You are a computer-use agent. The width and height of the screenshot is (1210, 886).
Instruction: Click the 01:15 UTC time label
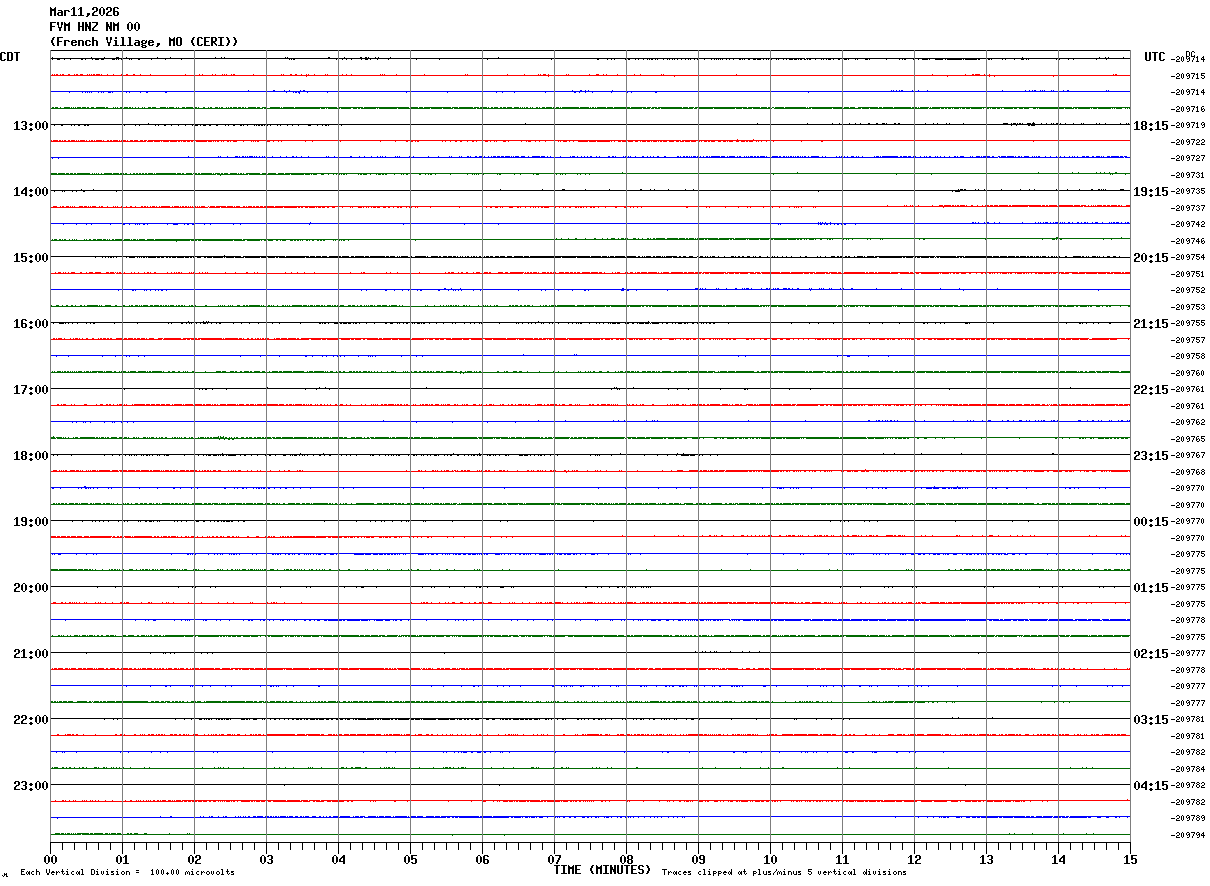tap(1150, 588)
